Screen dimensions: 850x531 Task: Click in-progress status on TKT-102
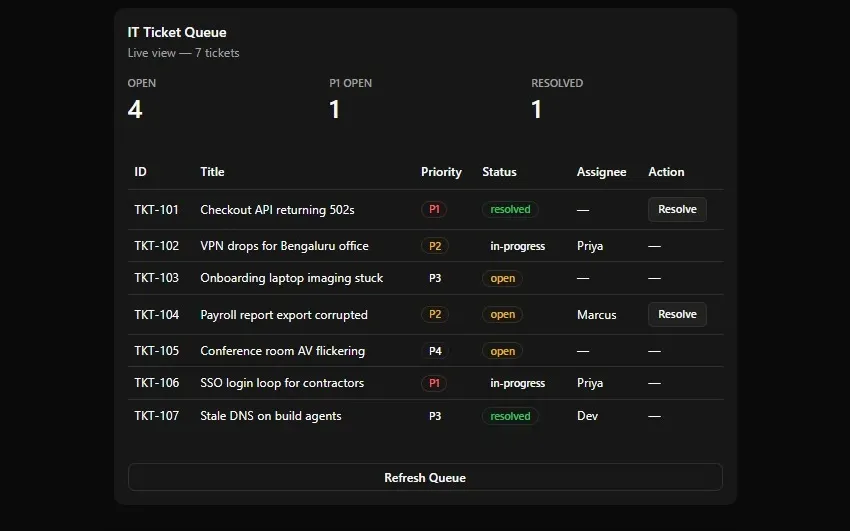coord(518,246)
